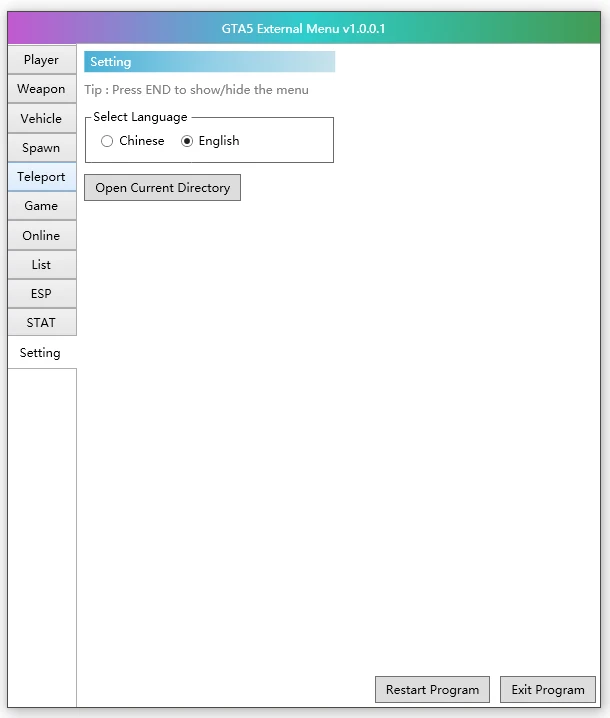This screenshot has height=718, width=610.
Task: Switch to the Weapon tab
Action: [x=42, y=89]
